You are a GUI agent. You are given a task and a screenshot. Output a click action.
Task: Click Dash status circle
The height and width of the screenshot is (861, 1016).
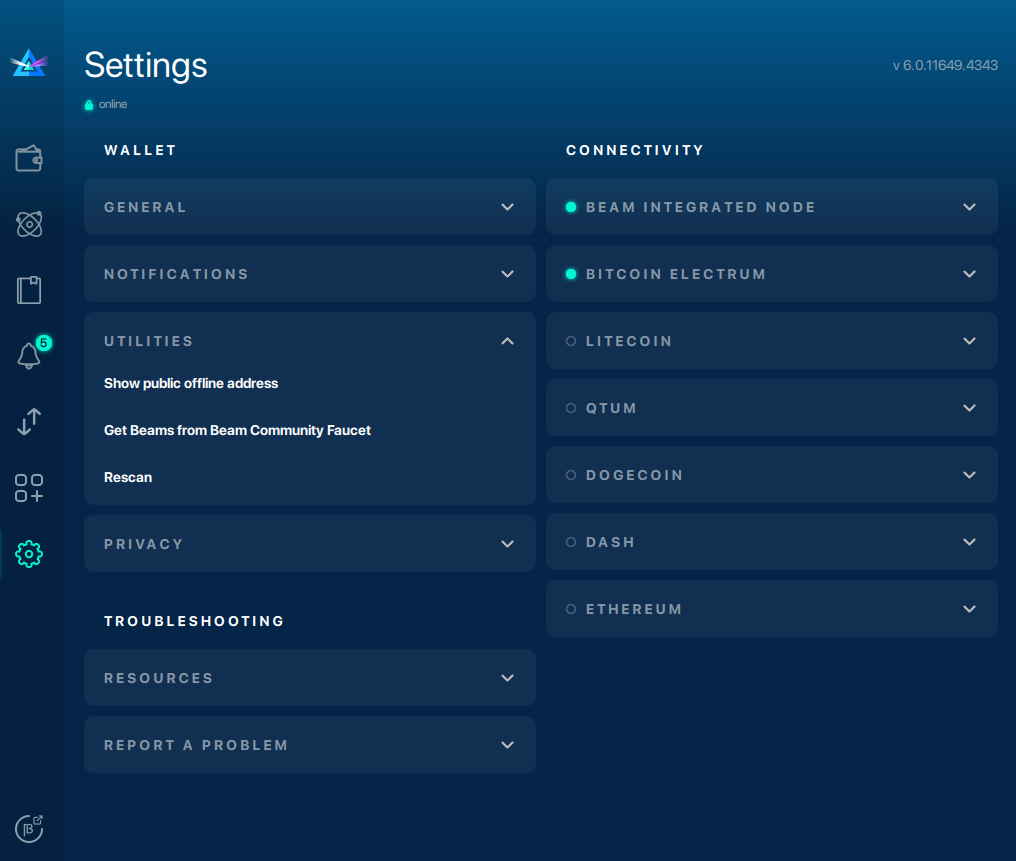571,542
